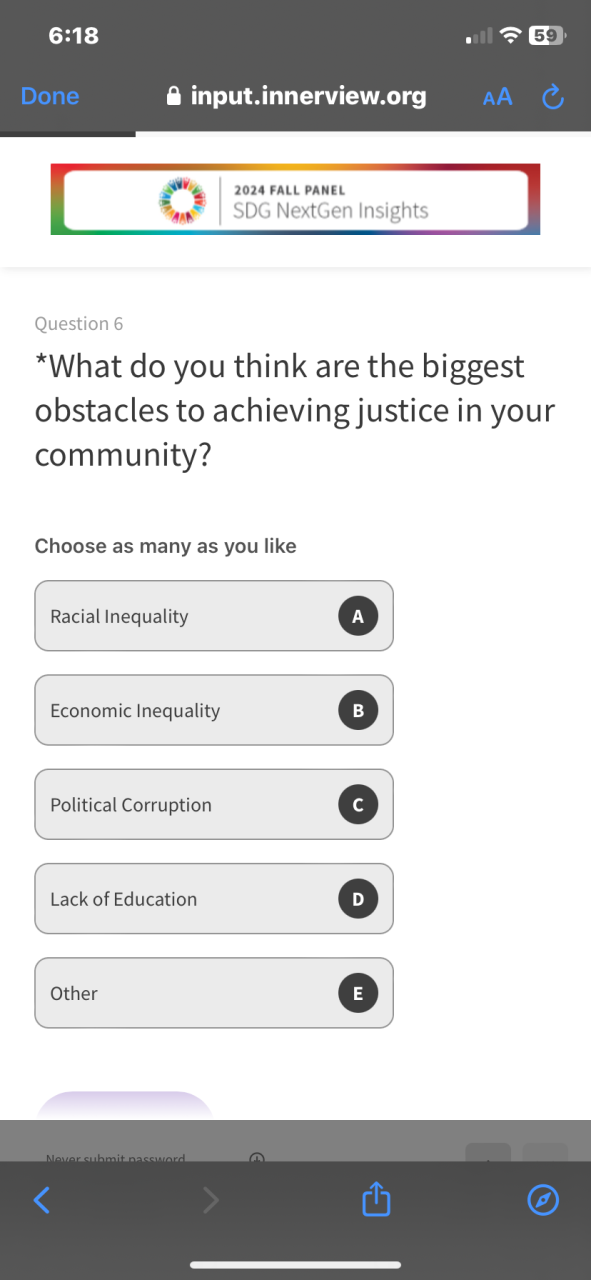Viewport: 591px width, 1280px height.
Task: Tap the E key badge
Action: (x=358, y=993)
